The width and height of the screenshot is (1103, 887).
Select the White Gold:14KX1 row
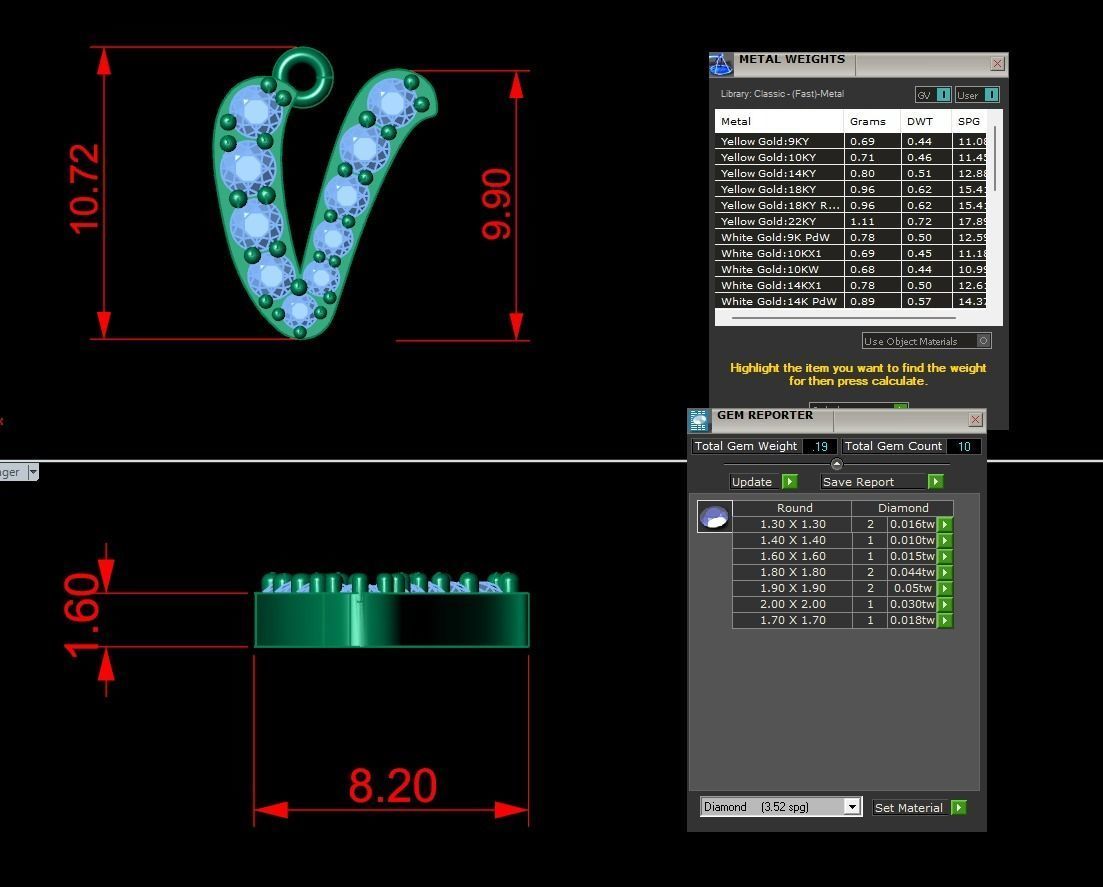(x=850, y=286)
